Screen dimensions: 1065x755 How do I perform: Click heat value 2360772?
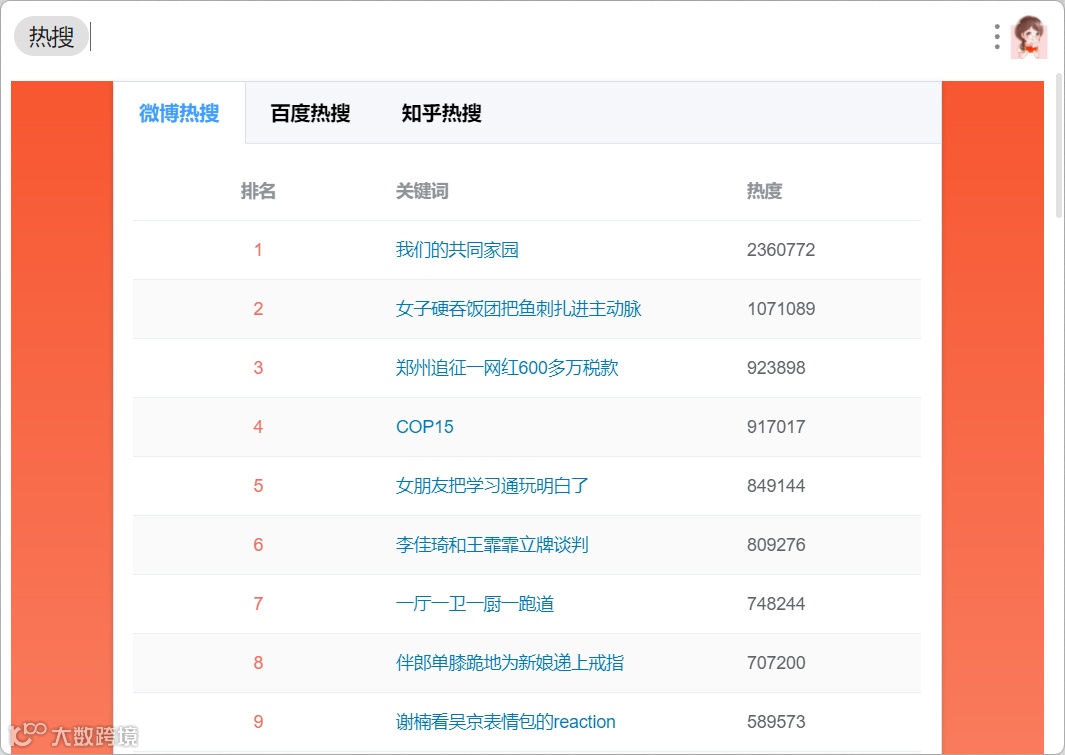[780, 250]
